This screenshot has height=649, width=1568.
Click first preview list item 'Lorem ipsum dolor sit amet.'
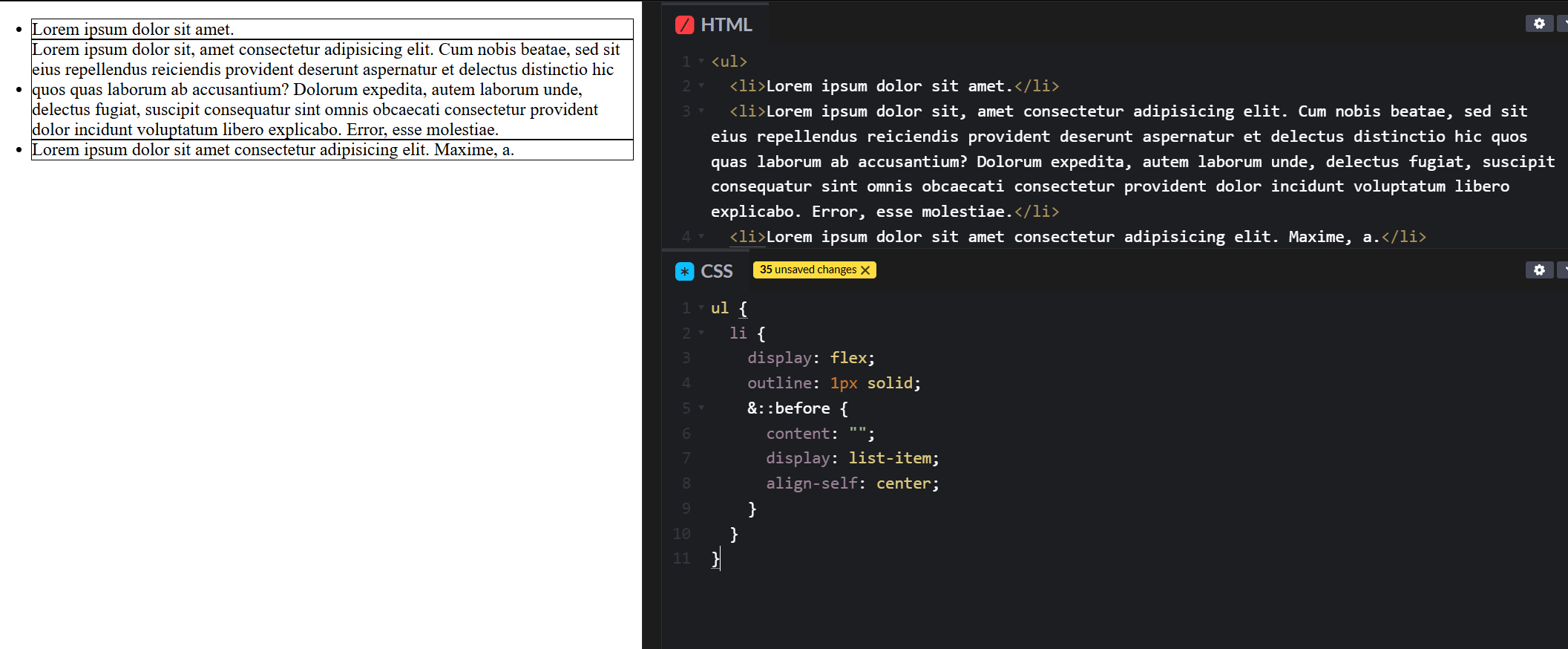[x=133, y=29]
